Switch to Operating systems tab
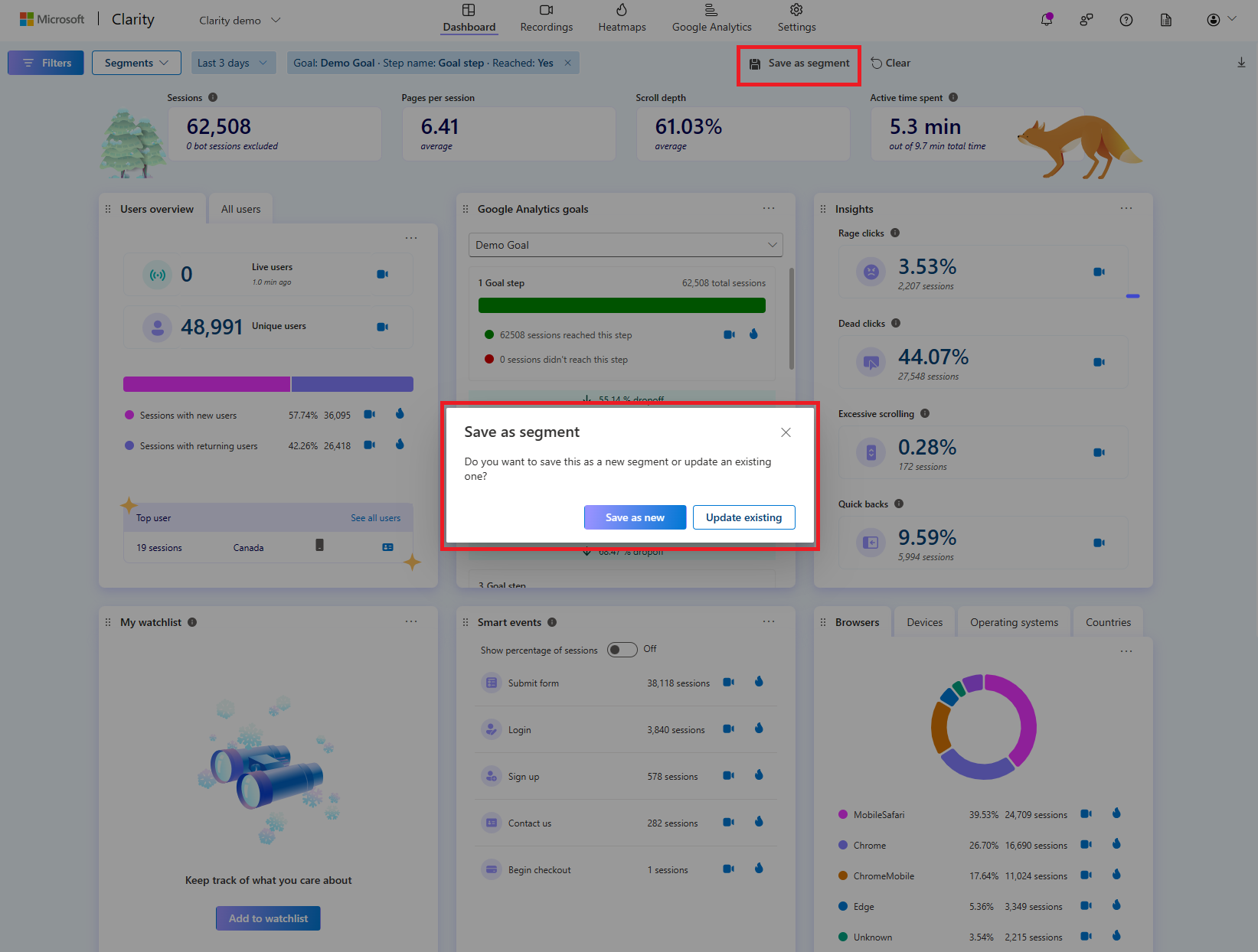1258x952 pixels. [1015, 622]
